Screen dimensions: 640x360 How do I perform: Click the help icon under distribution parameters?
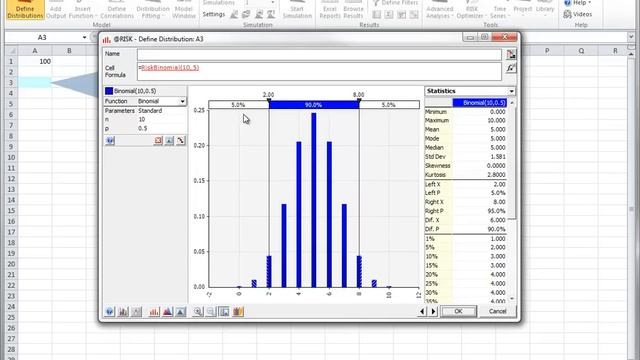110,141
